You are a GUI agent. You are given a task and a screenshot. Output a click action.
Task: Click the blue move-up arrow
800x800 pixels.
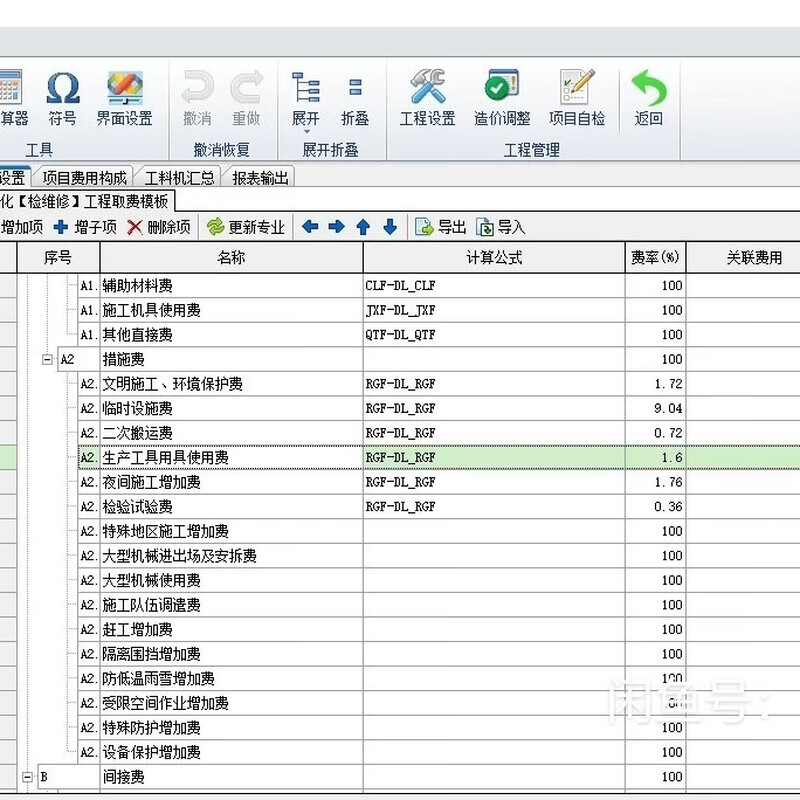361,227
